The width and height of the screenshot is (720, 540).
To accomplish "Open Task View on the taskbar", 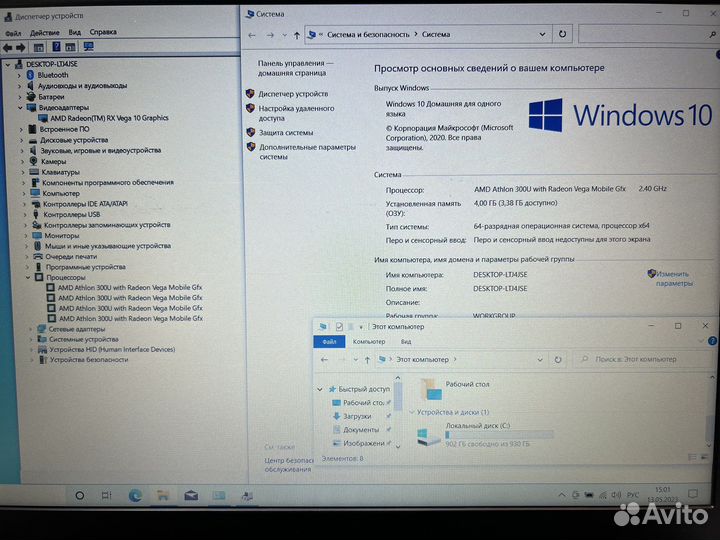I will tap(107, 495).
